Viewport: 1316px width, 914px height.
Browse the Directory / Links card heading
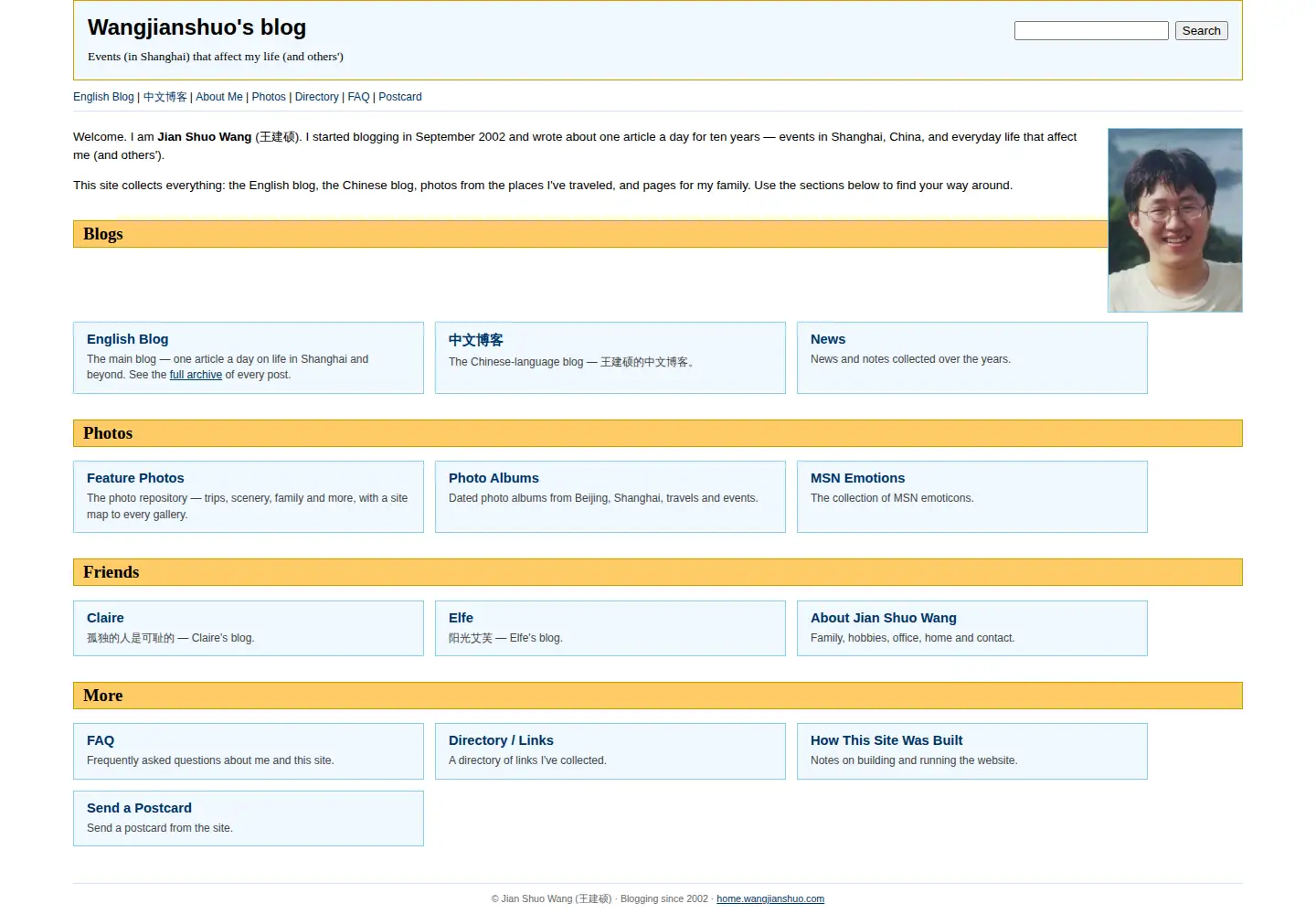[x=501, y=740]
